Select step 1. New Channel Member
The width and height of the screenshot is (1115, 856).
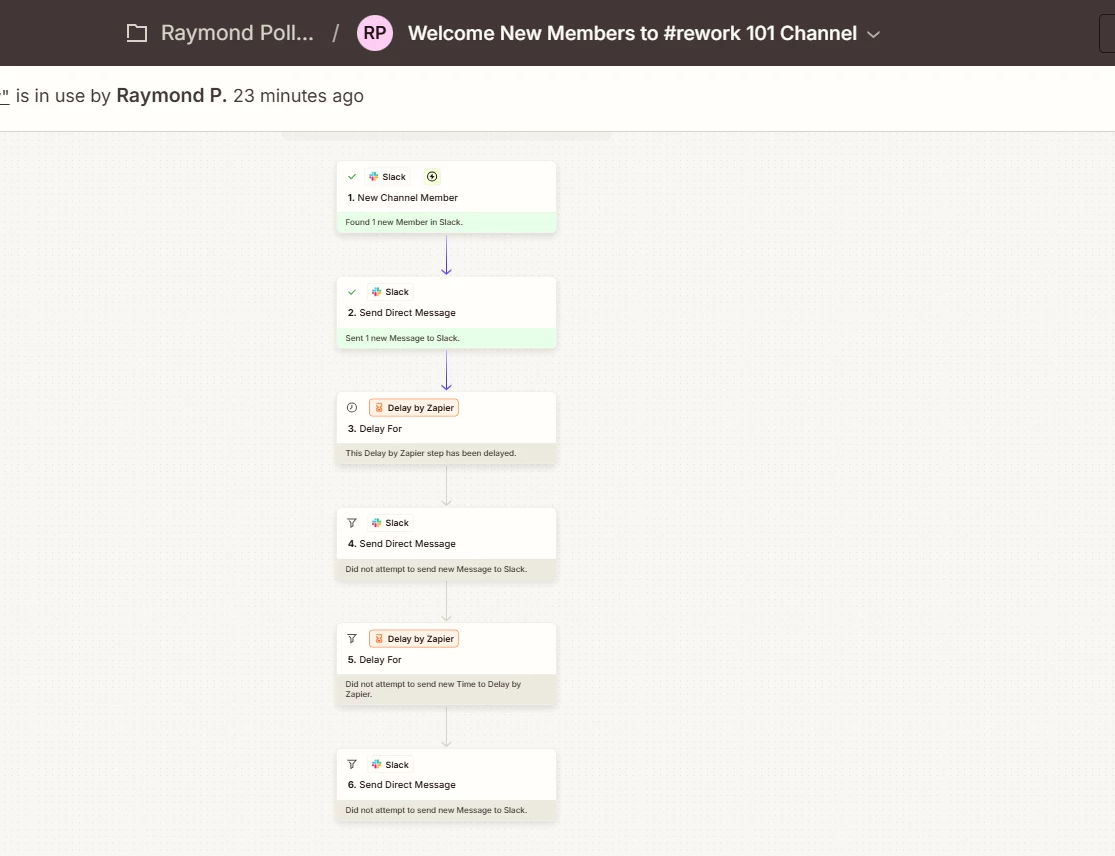402,198
